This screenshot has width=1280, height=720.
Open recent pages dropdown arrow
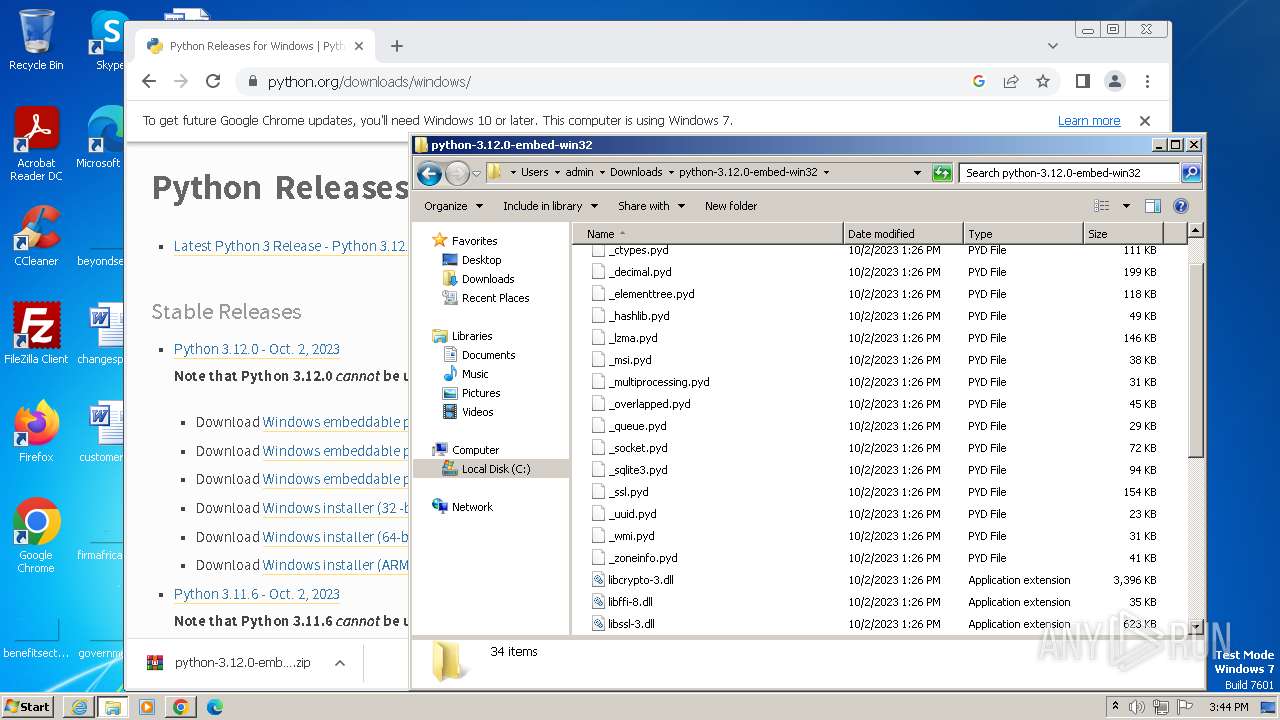click(x=476, y=173)
